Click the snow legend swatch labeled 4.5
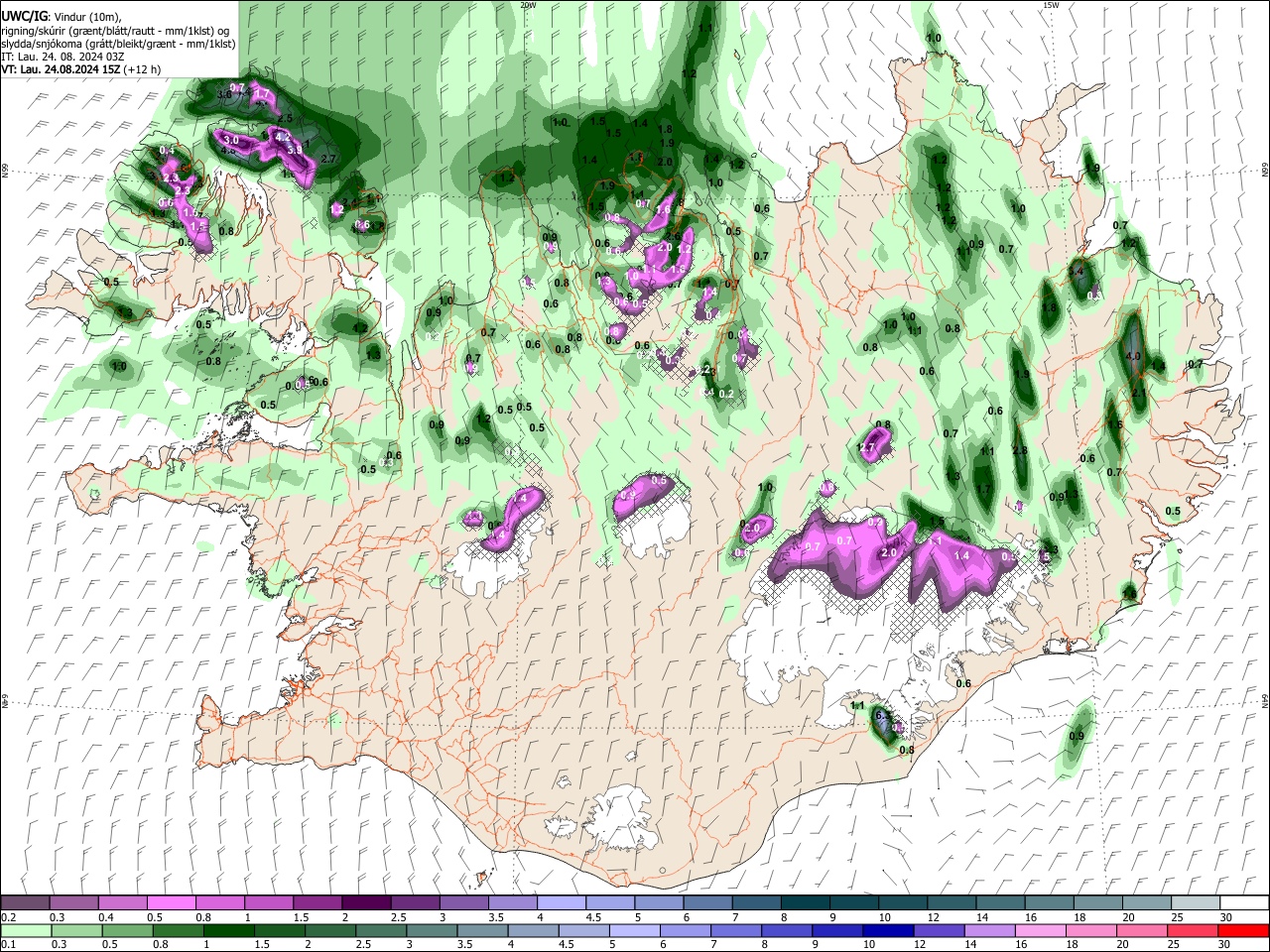Screen dimensions: 1270x952 click(x=609, y=902)
